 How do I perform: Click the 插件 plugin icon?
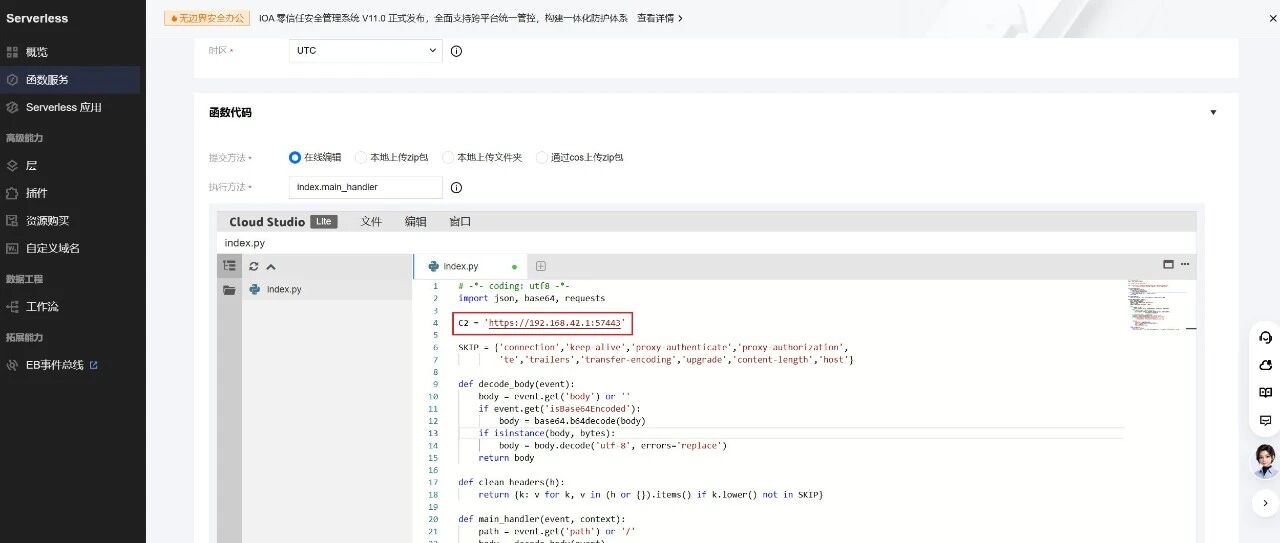[13, 193]
